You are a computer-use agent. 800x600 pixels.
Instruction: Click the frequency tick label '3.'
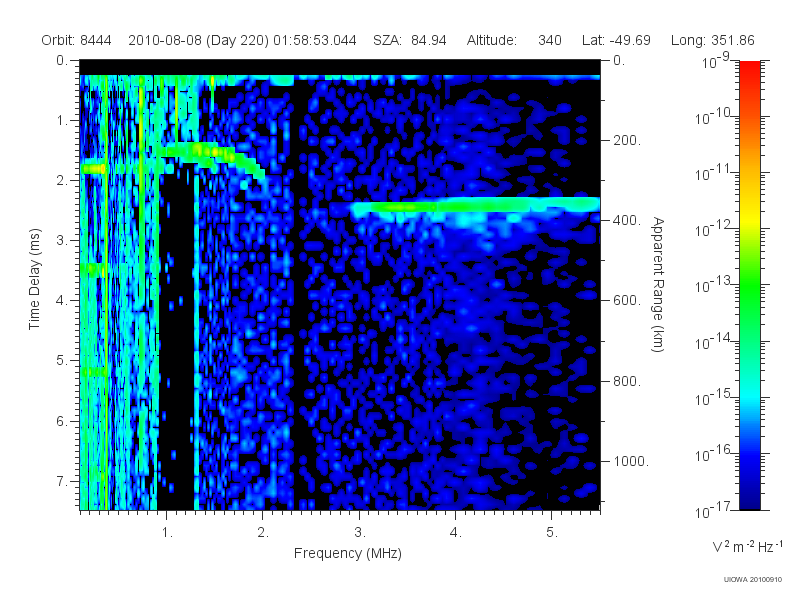(360, 532)
